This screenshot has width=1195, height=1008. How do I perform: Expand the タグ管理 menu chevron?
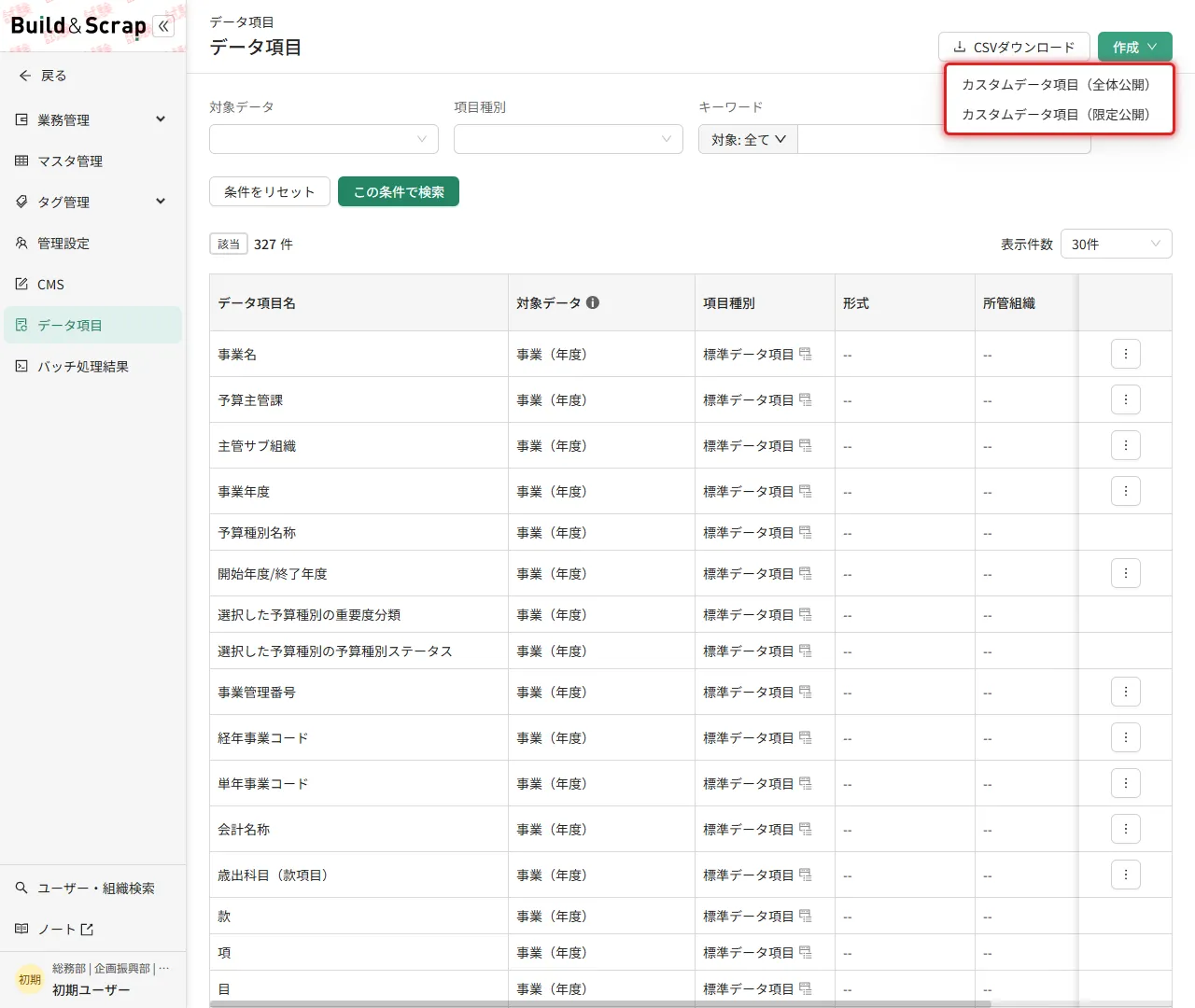tap(161, 202)
